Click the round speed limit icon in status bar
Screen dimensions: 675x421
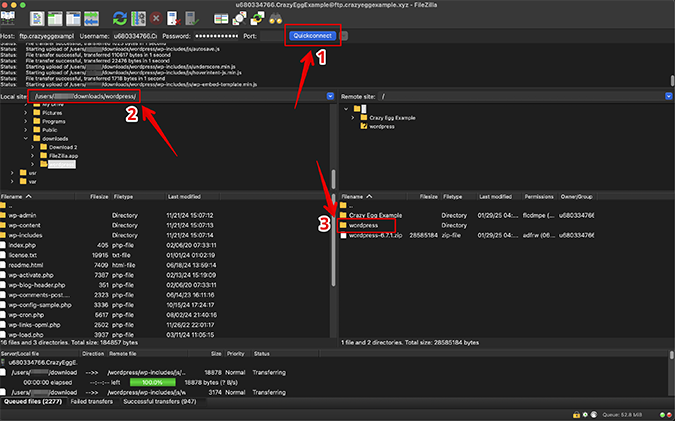click(594, 415)
